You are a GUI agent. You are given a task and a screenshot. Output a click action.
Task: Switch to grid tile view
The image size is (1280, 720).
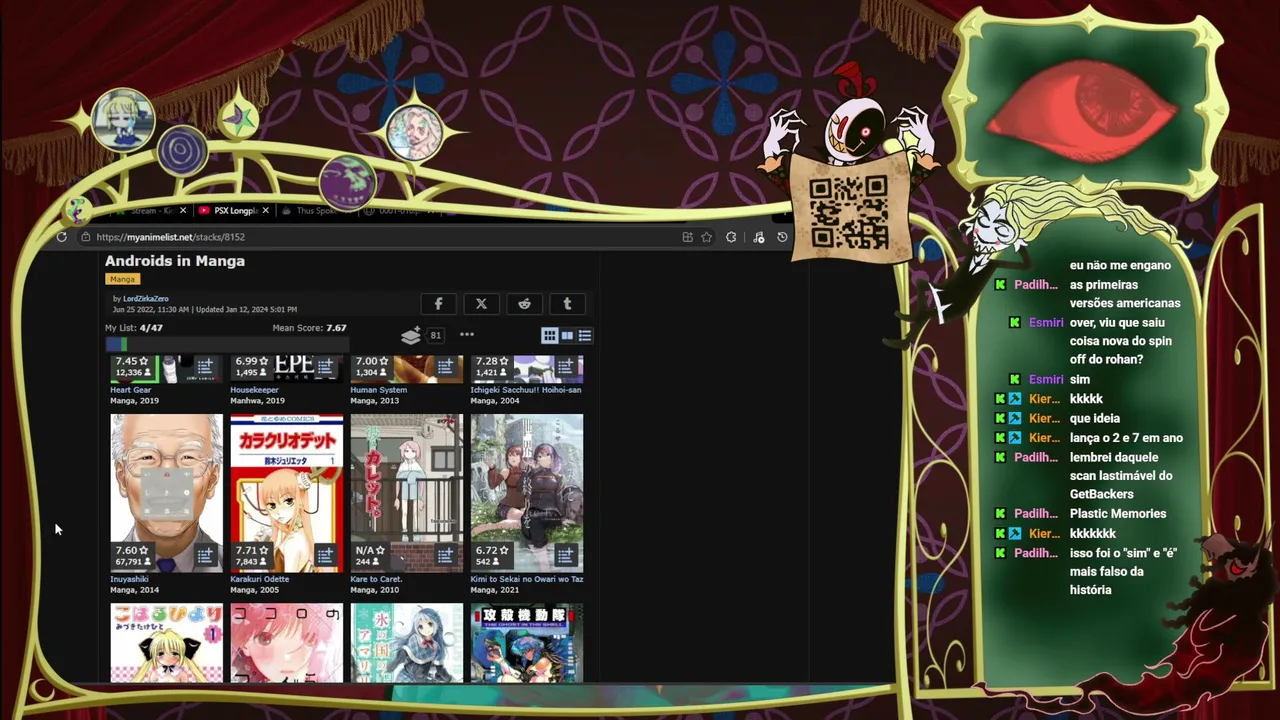(x=549, y=335)
